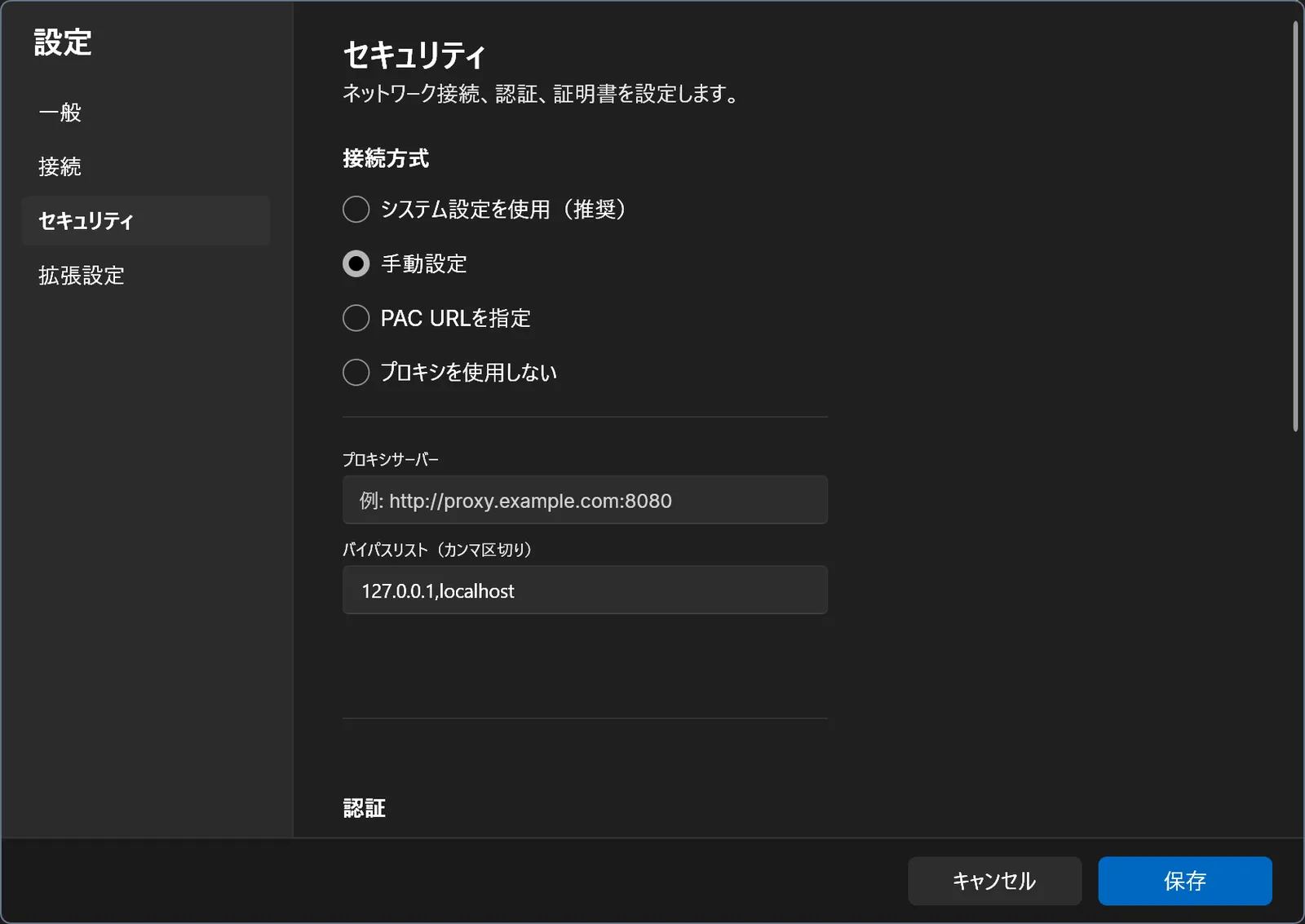1305x924 pixels.
Task: Select the 手動設定 radio button
Action: point(356,263)
